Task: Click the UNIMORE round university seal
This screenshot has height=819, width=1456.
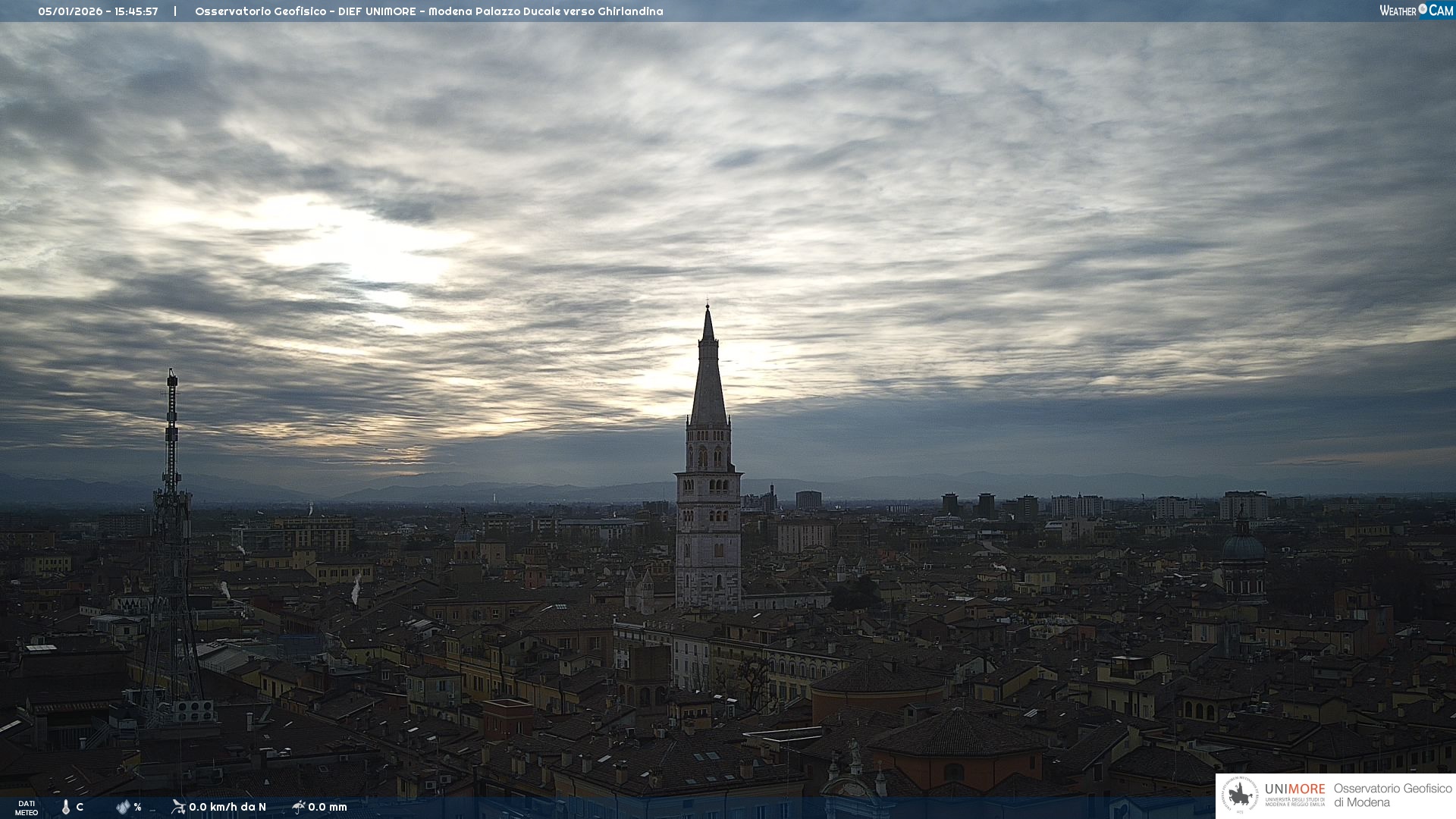Action: (x=1240, y=795)
